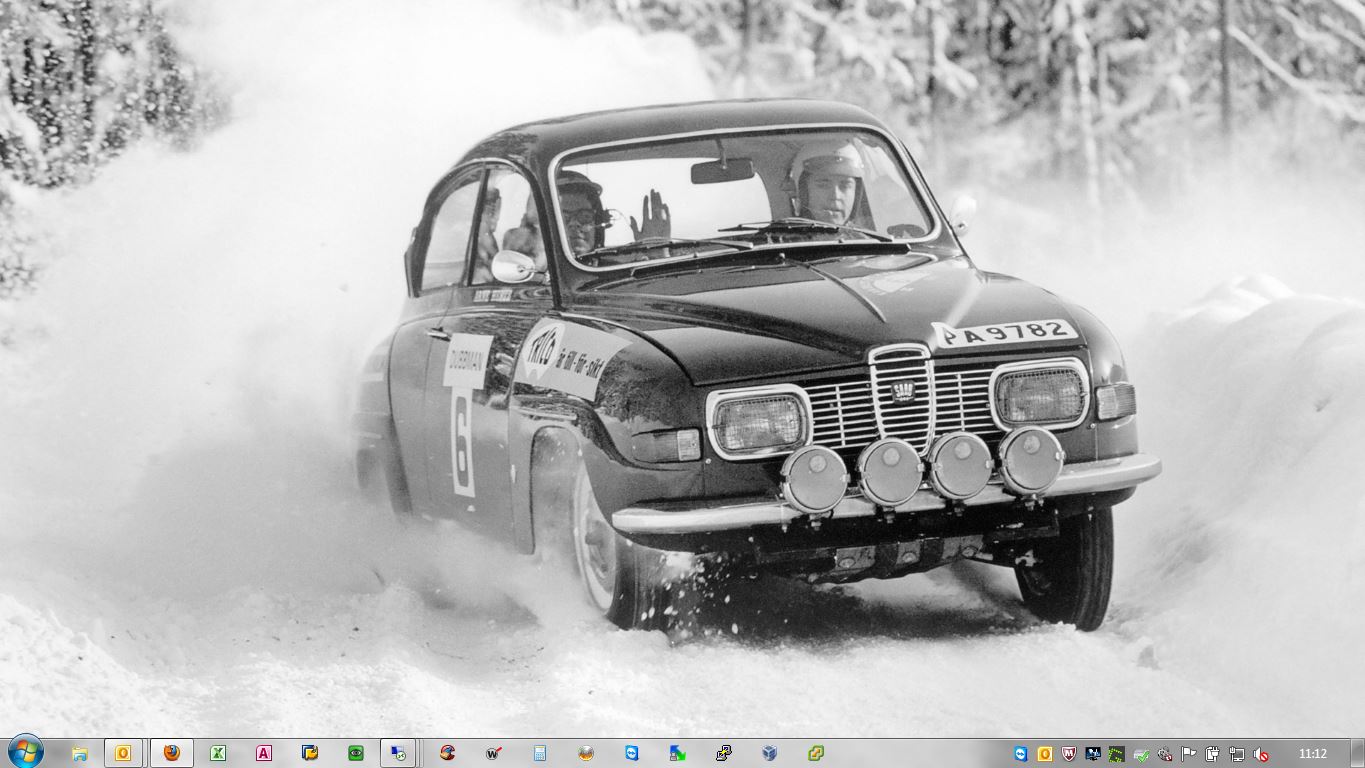Open the Windows Start menu orb
Screen dimensions: 1365x768
tap(25, 752)
